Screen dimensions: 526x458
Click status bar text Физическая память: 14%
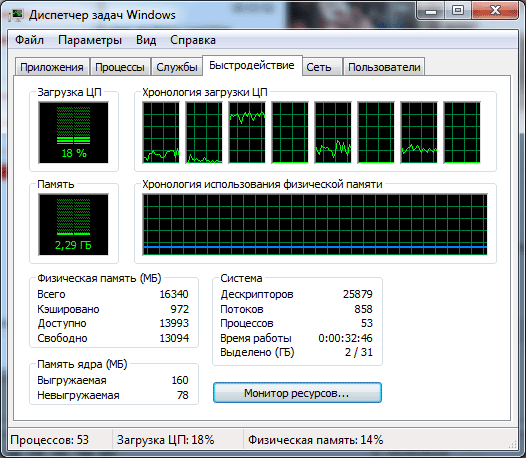pos(315,440)
